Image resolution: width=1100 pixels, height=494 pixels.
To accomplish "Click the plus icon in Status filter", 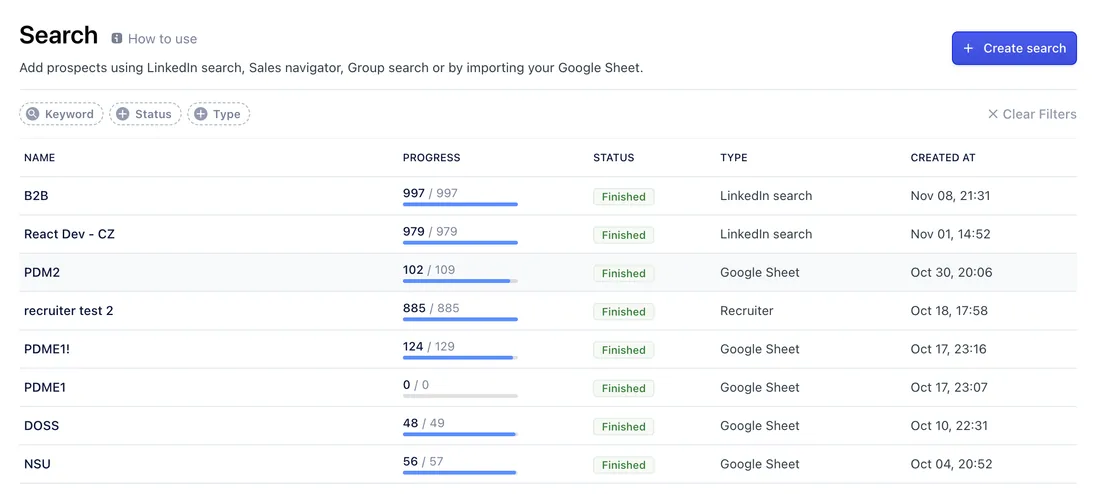I will click(x=123, y=114).
